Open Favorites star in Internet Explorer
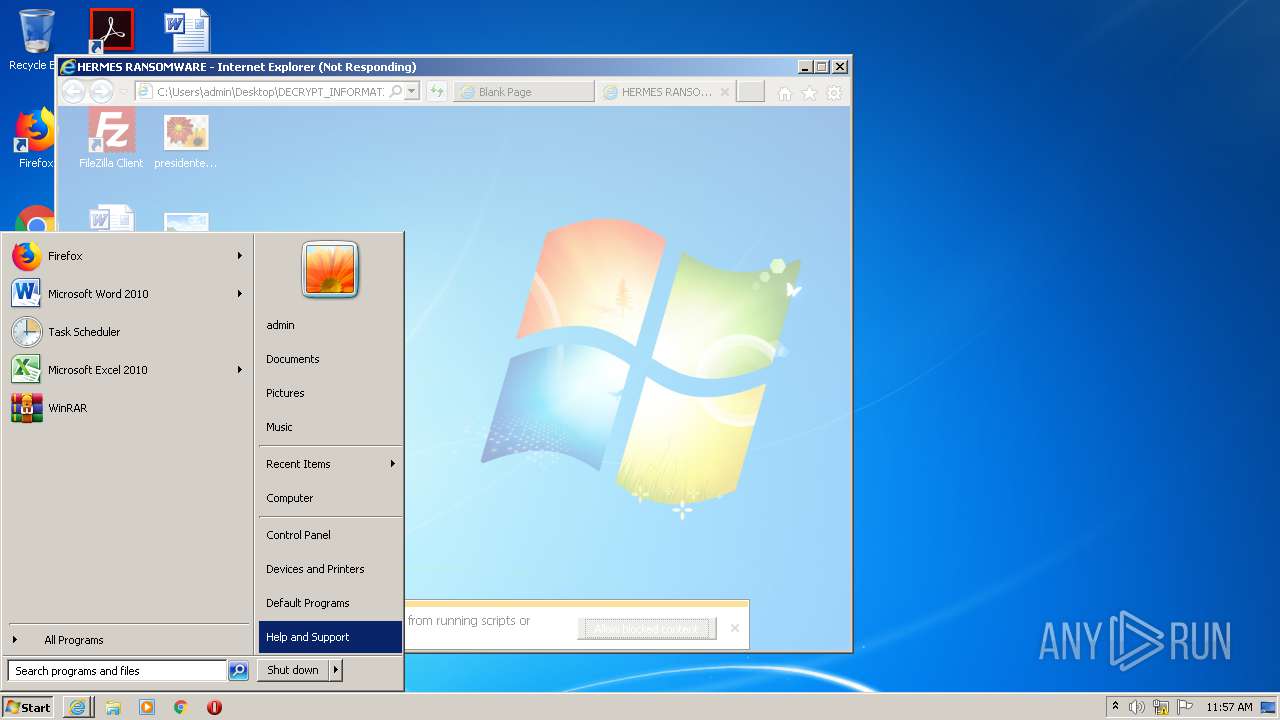Image resolution: width=1280 pixels, height=720 pixels. [x=809, y=93]
